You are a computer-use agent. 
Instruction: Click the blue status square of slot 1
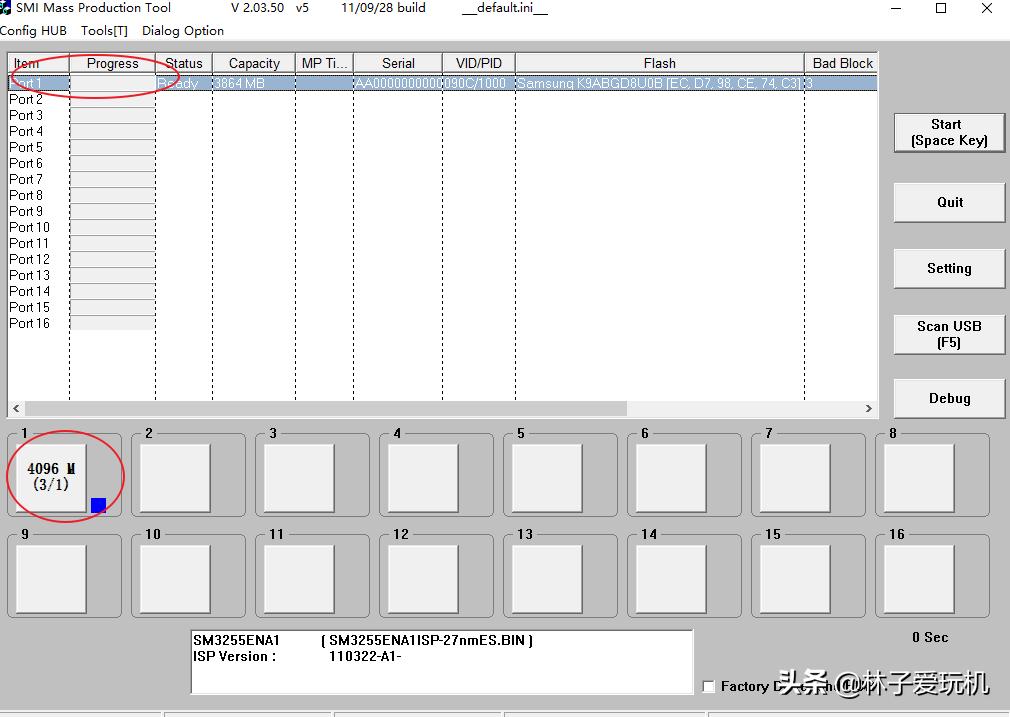[x=99, y=505]
